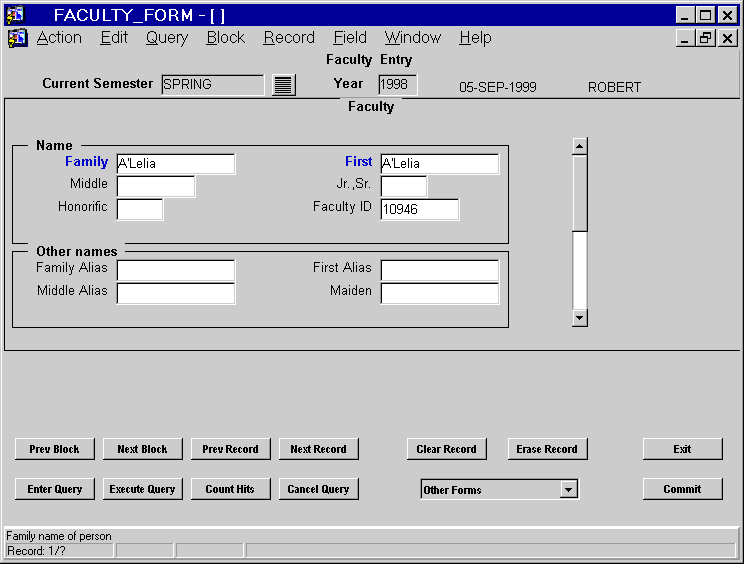
Task: Open the Record menu
Action: 289,37
